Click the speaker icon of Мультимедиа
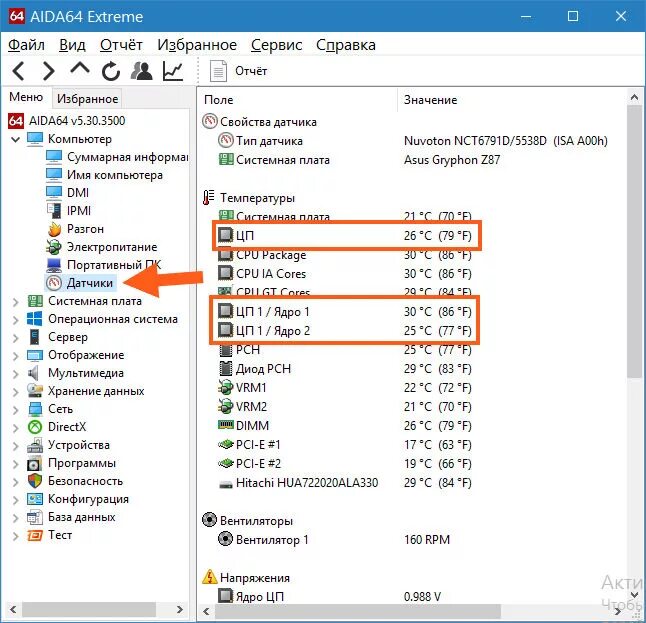Image resolution: width=646 pixels, height=623 pixels. [33, 373]
